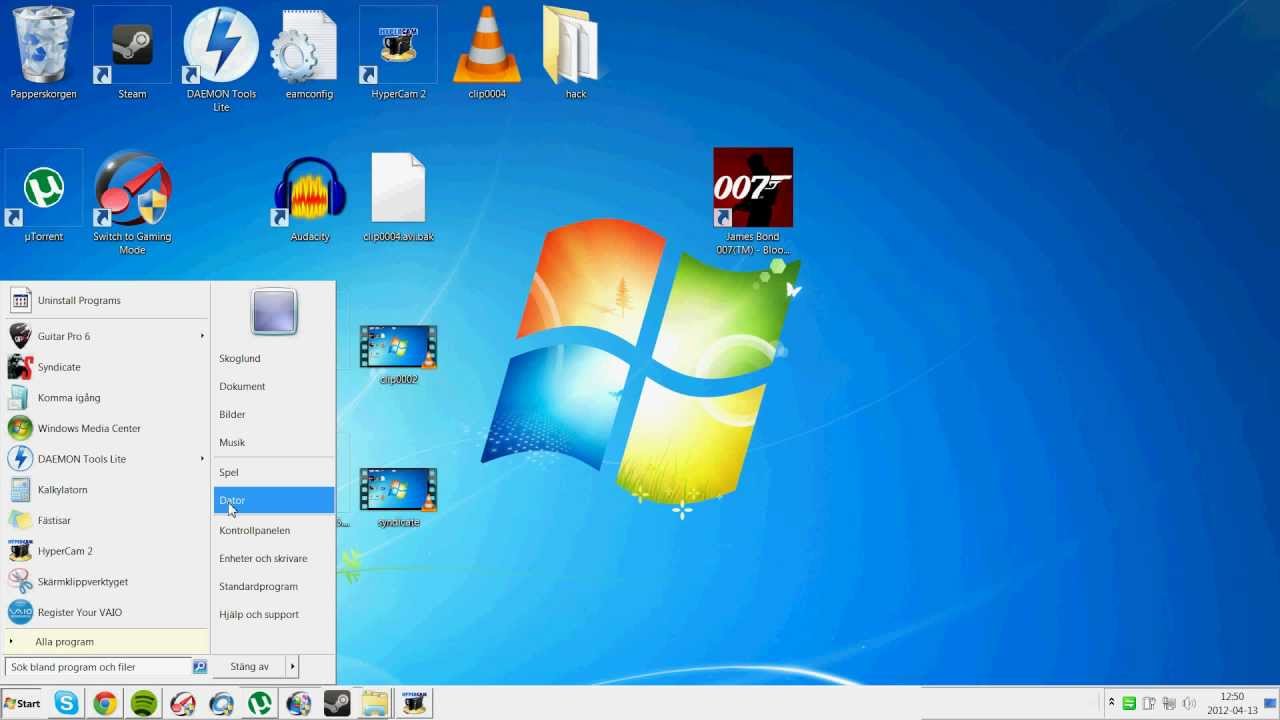Open Skype from the taskbar
The width and height of the screenshot is (1280, 720).
point(67,704)
